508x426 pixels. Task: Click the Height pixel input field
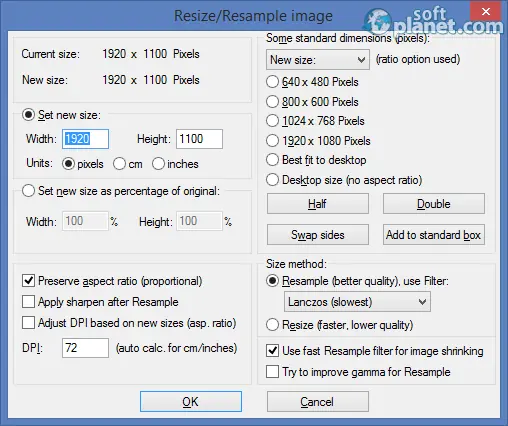click(199, 139)
